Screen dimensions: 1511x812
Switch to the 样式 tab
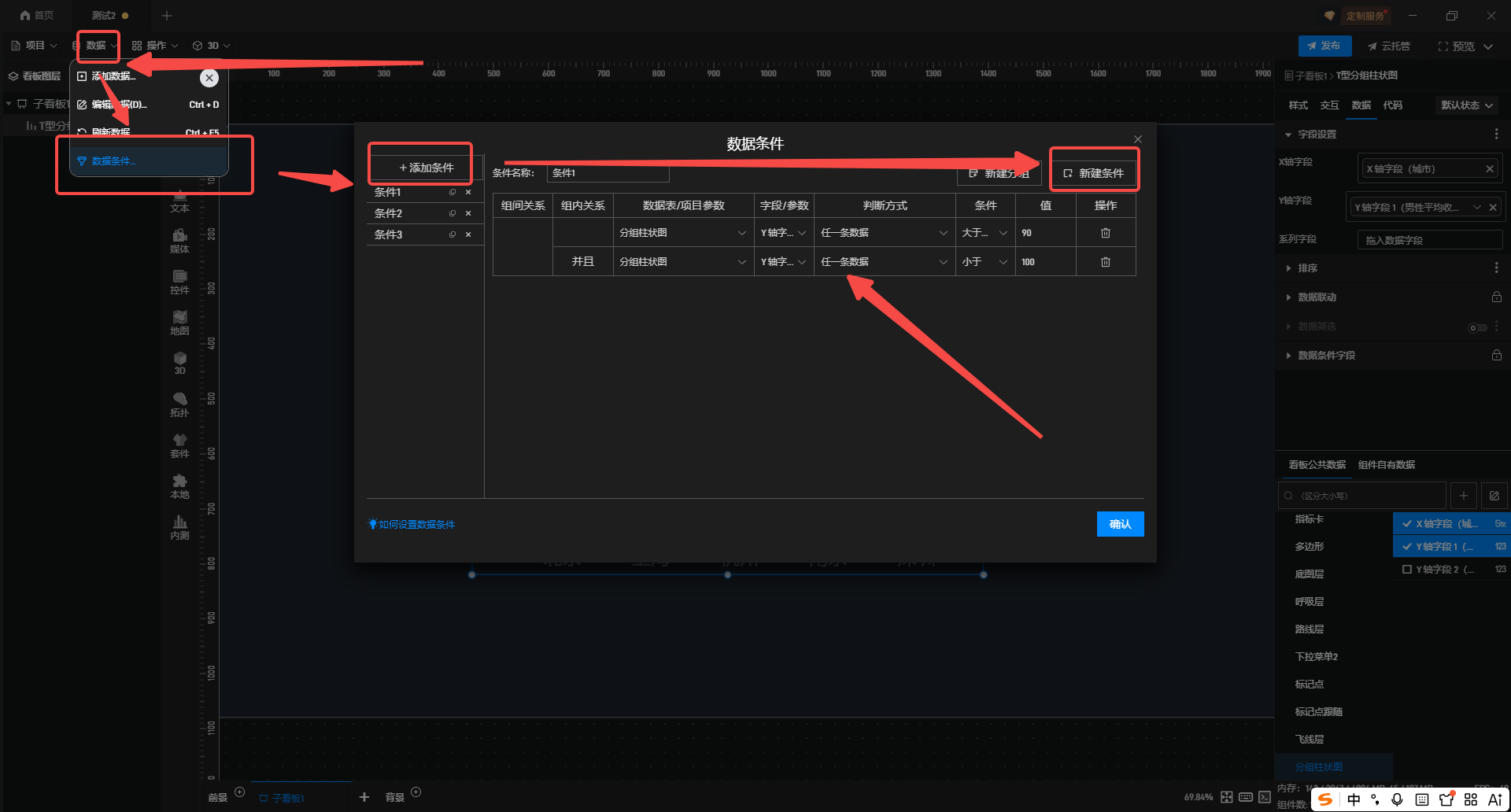[1298, 105]
